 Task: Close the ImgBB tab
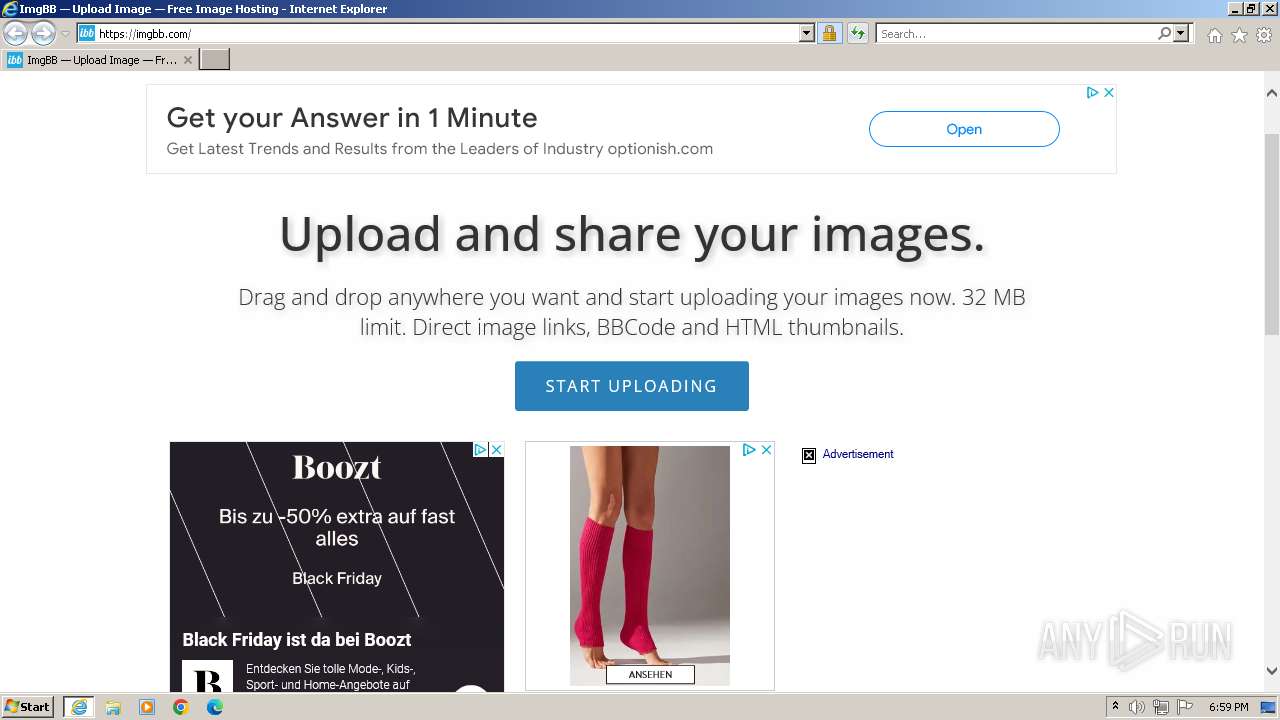(x=187, y=60)
